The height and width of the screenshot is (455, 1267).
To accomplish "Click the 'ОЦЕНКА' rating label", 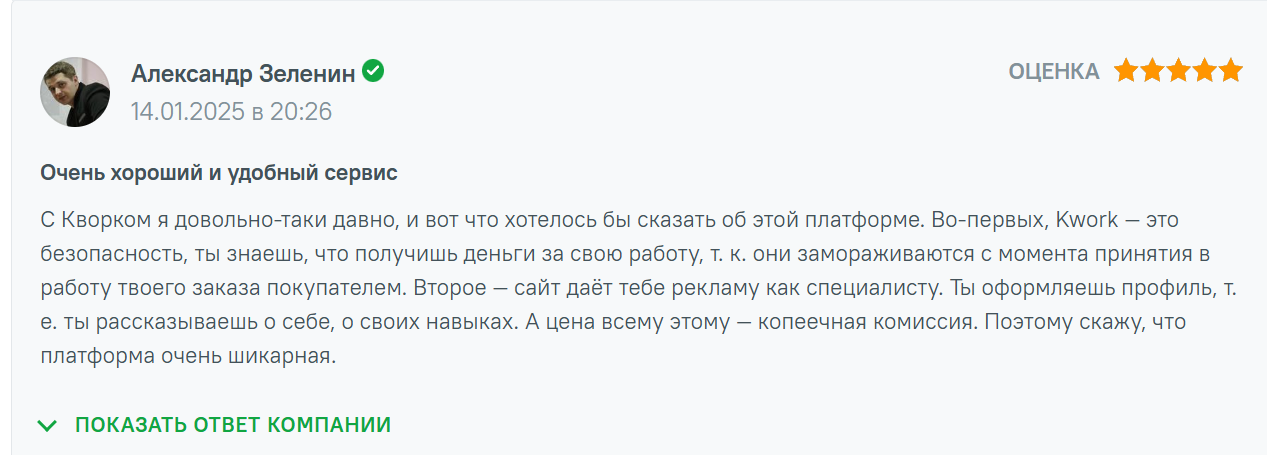I will 1053,71.
